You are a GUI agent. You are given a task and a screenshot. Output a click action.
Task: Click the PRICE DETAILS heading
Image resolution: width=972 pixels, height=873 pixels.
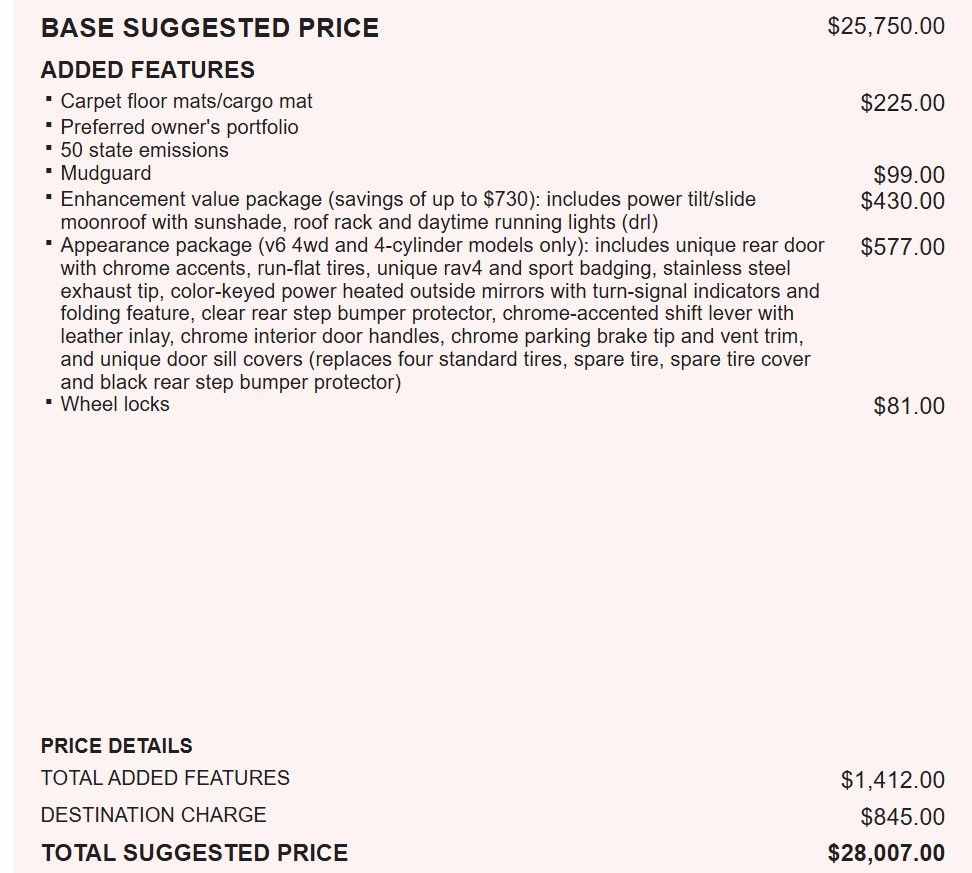pyautogui.click(x=117, y=746)
